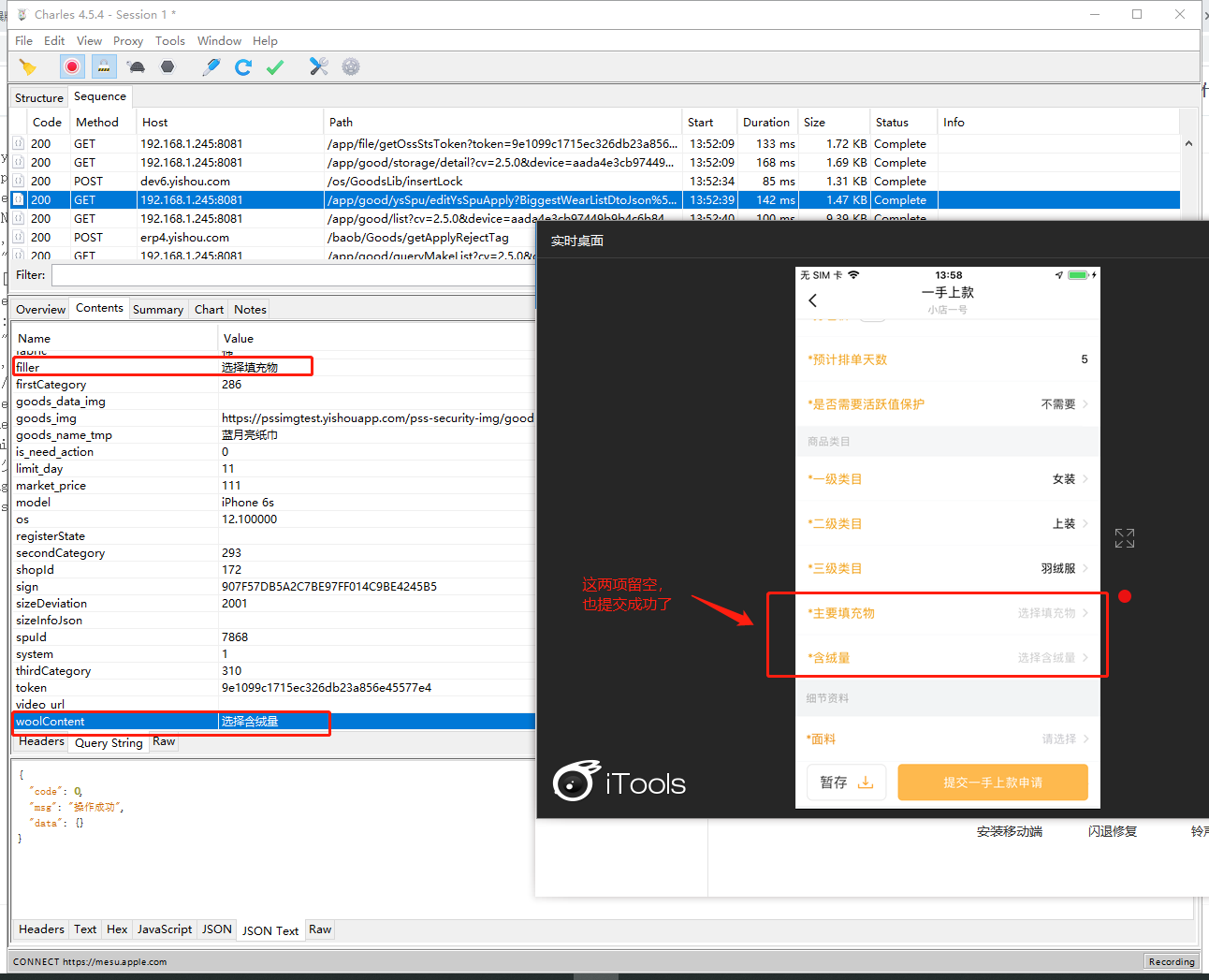Open the 是否需要活跃值保护 selector row
The height and width of the screenshot is (980, 1209).
[947, 404]
